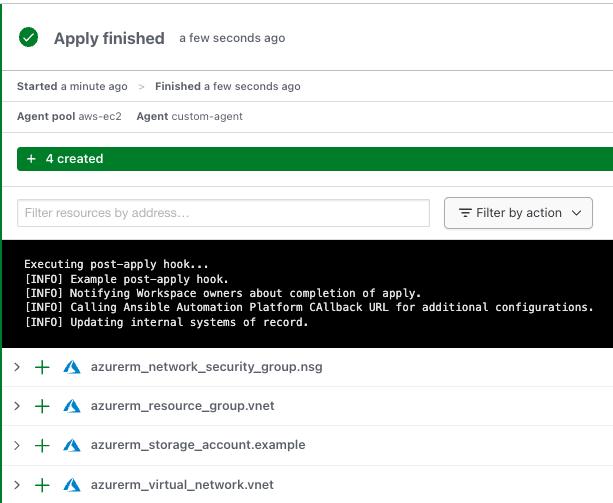Click the Finished a few seconds ago text
Image resolution: width=613 pixels, height=503 pixels.
point(228,86)
